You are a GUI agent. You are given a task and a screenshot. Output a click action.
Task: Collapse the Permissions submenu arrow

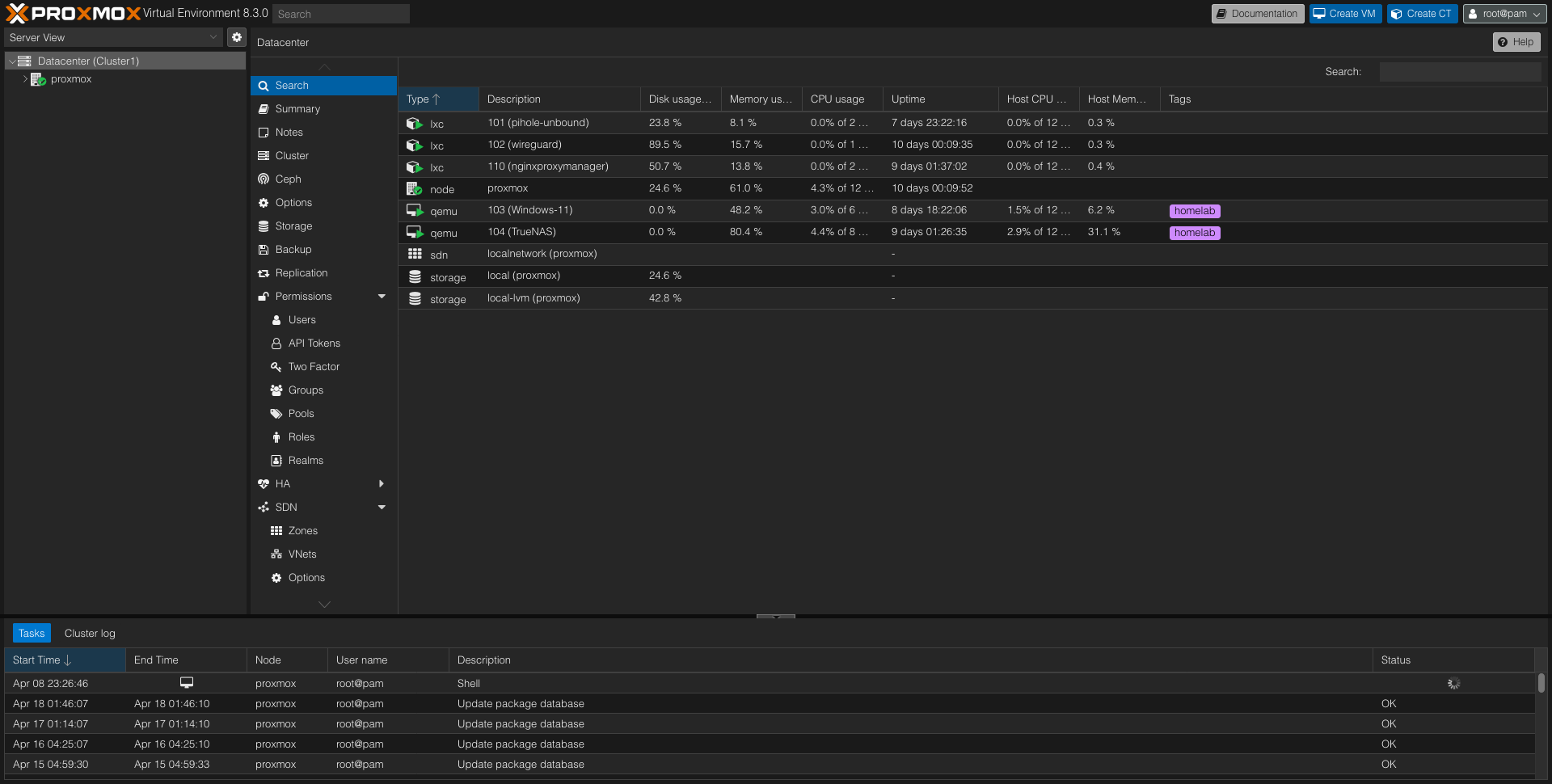[382, 296]
